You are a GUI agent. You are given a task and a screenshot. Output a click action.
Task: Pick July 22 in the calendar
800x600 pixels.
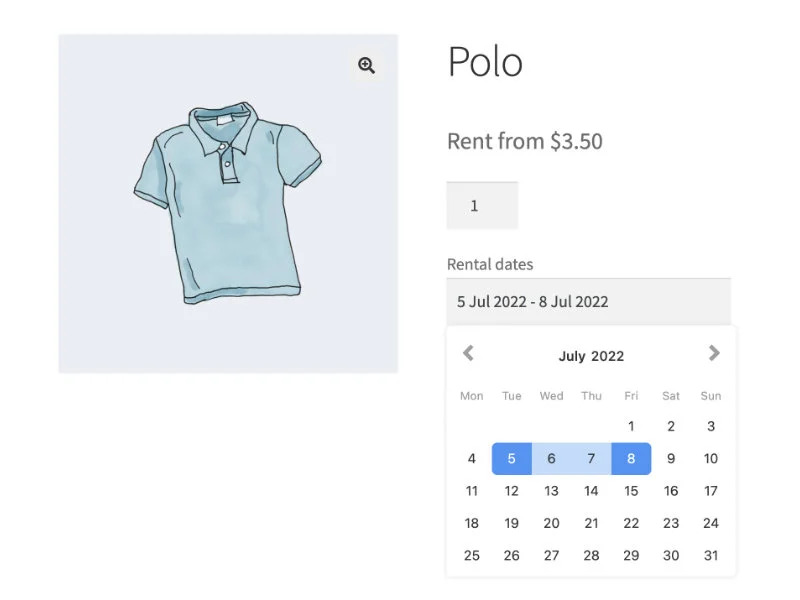631,523
